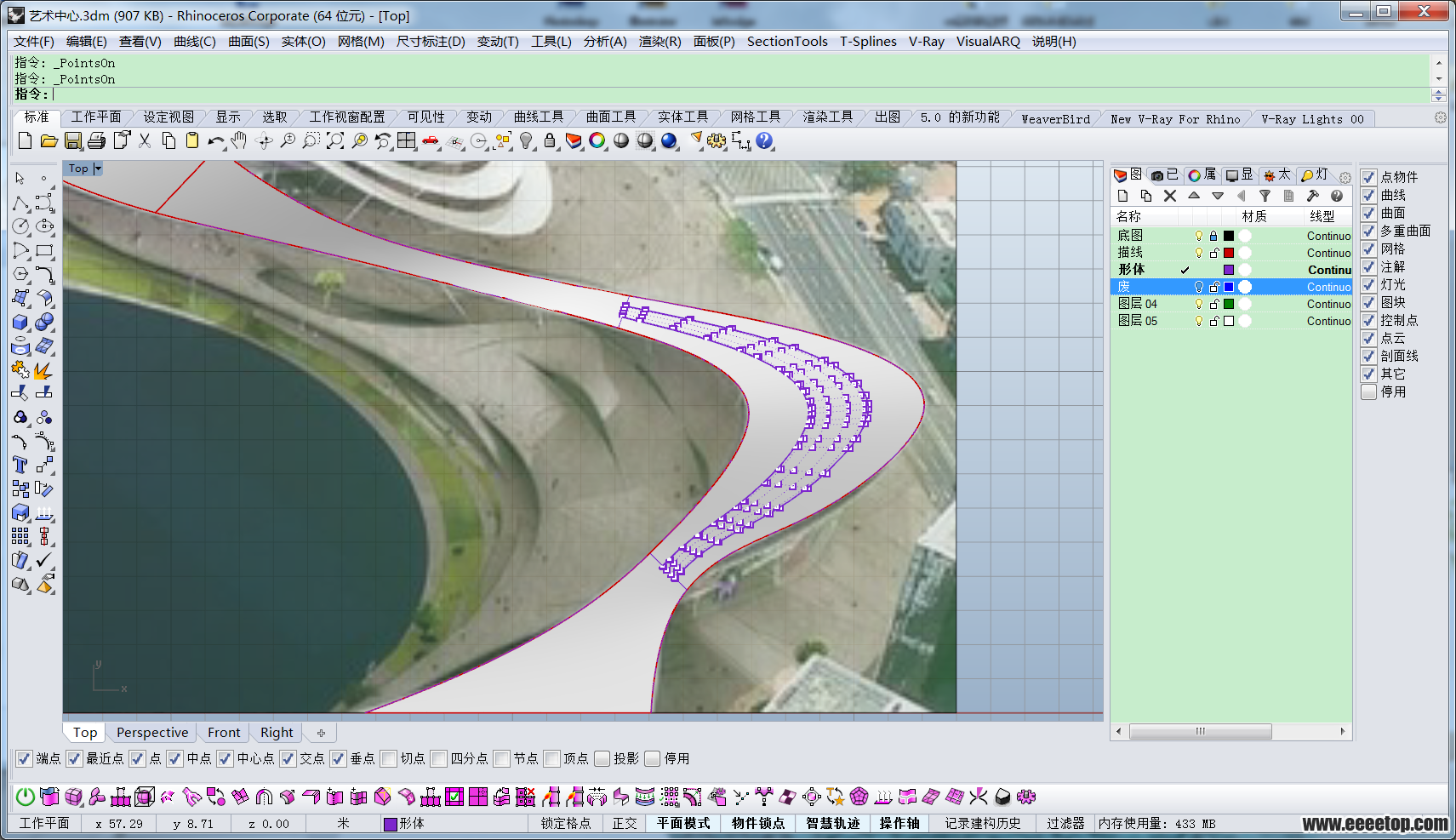
Task: Open a file using the folder icon
Action: coord(49,140)
